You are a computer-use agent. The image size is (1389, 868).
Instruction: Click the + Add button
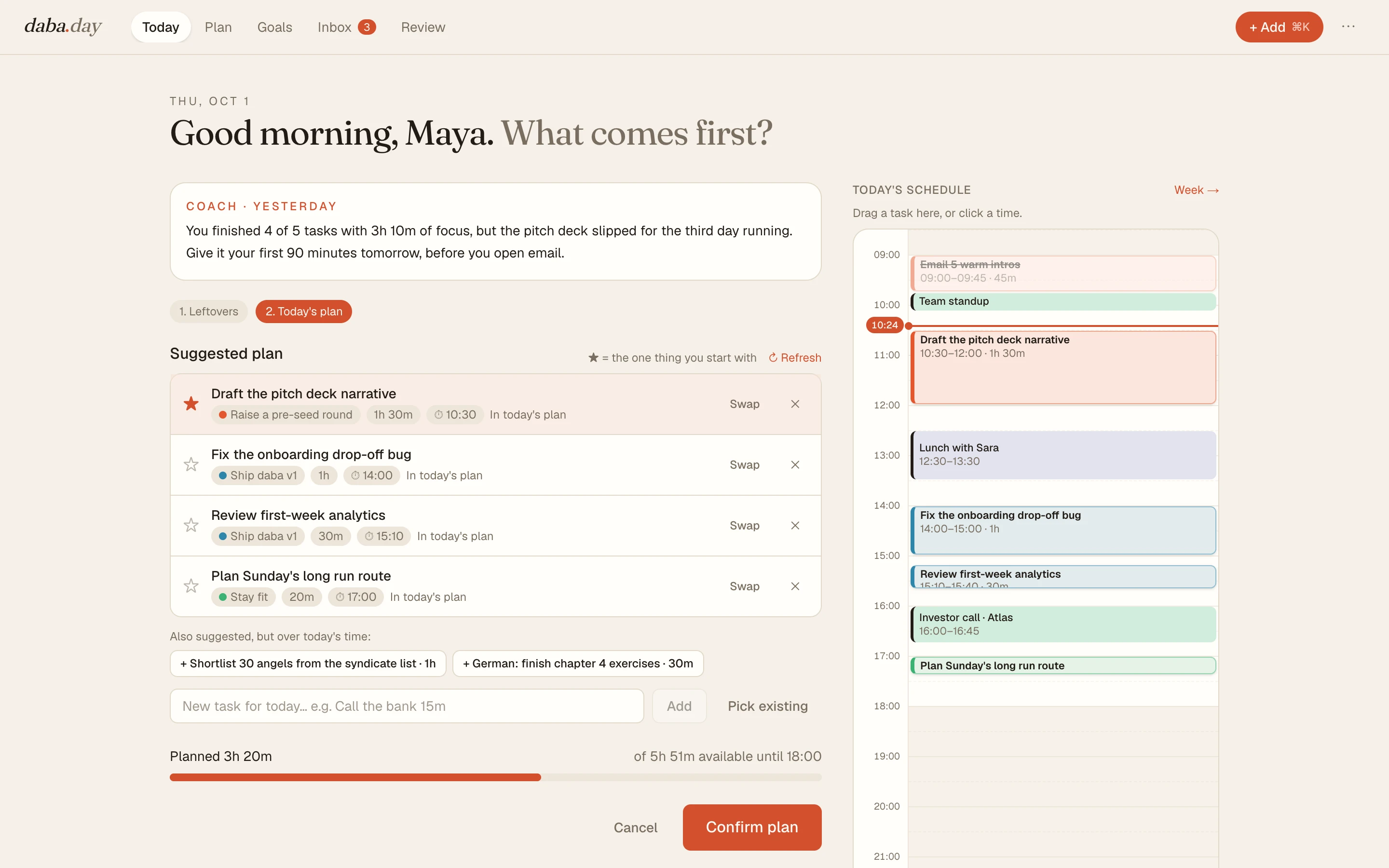(1280, 27)
